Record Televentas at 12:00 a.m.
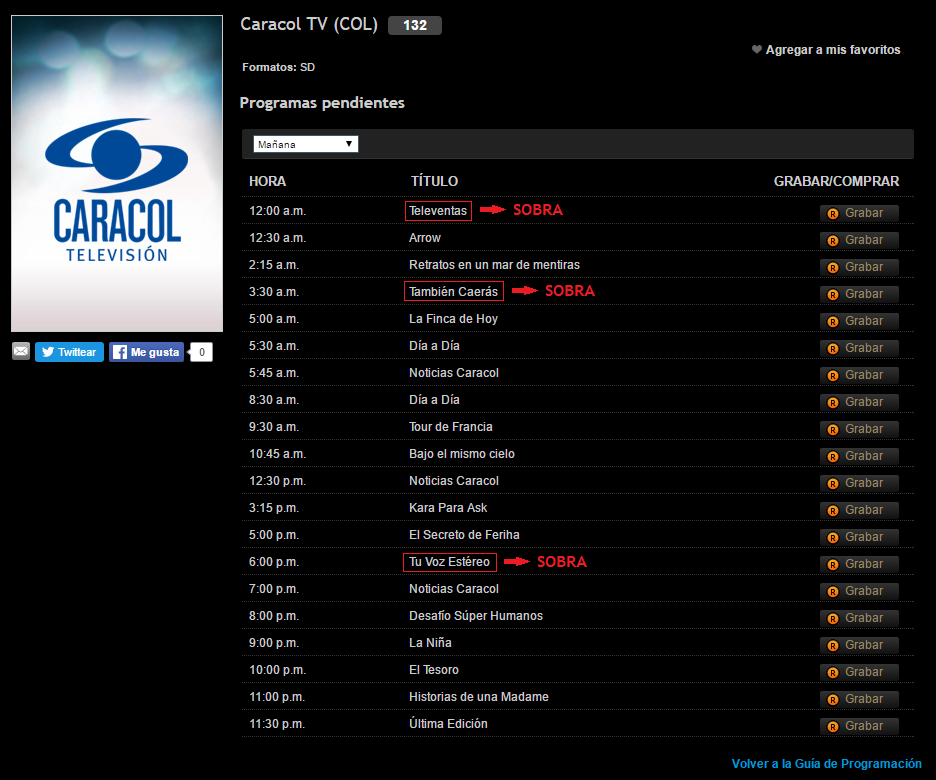The image size is (936, 780). 859,213
